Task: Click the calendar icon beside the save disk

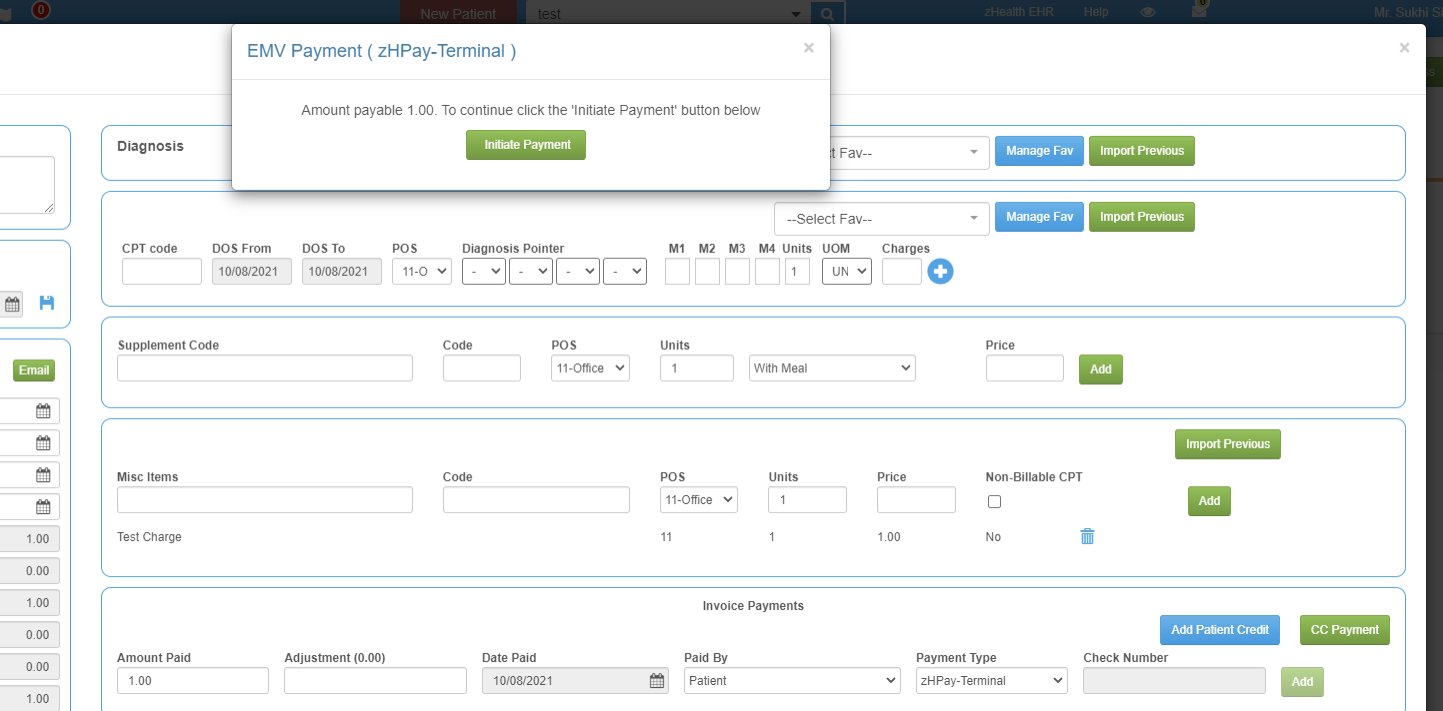Action: click(x=12, y=304)
